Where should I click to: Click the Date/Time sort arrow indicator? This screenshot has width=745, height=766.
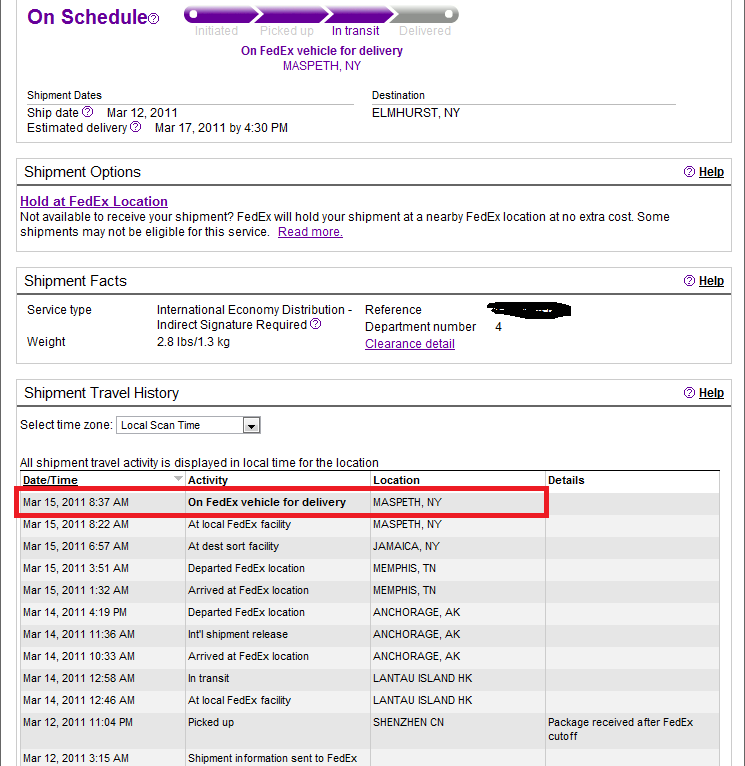click(x=178, y=479)
